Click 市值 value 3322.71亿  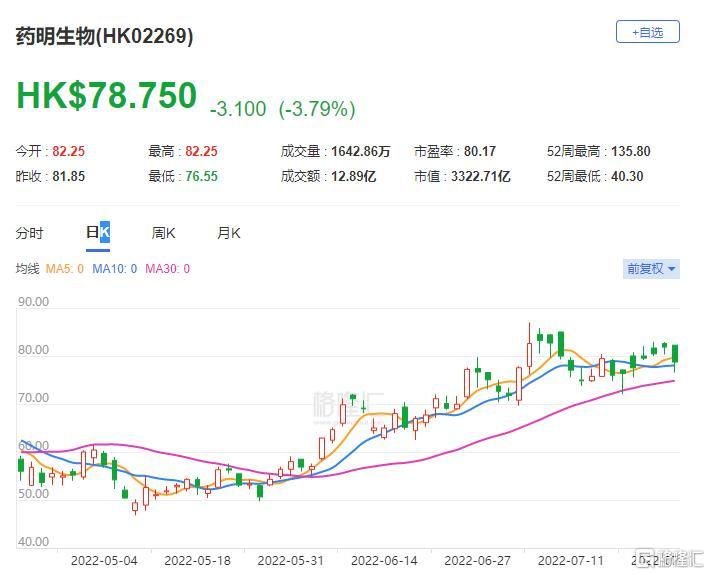pos(480,176)
